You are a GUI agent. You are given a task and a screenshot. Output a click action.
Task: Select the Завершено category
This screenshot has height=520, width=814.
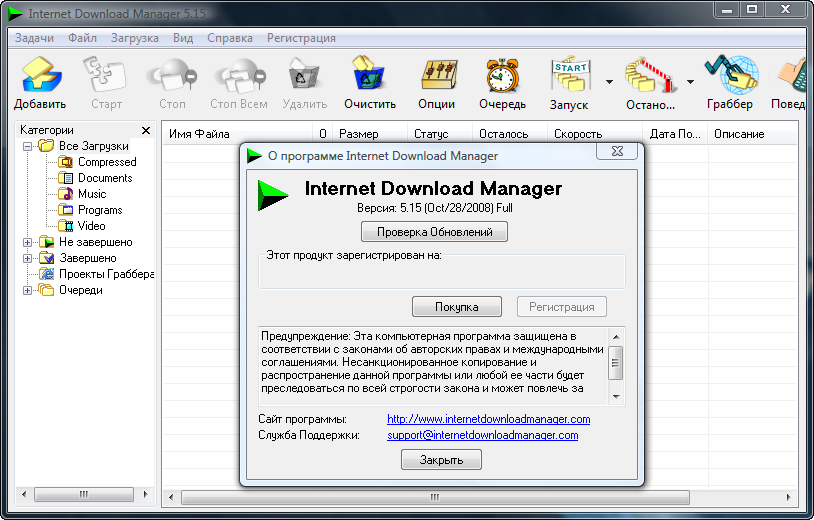pos(88,258)
